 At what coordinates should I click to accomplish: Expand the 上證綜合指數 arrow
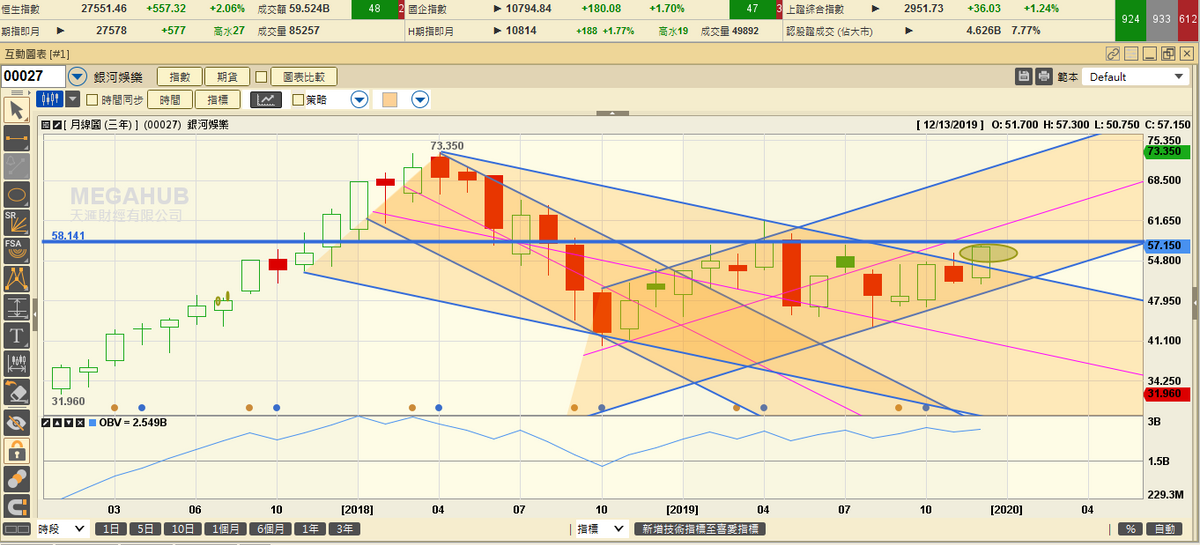pos(876,9)
